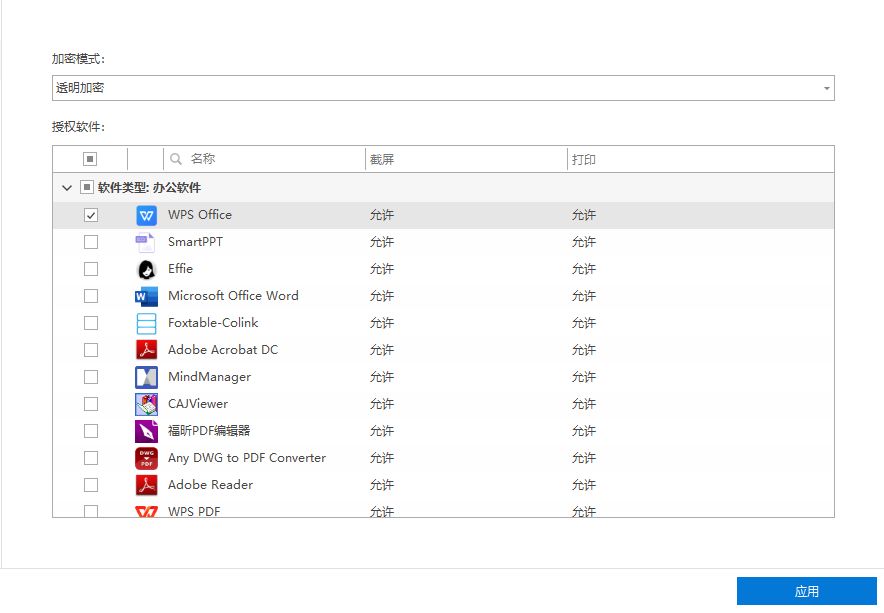Select the Any DWG to PDF Converter text
This screenshot has height=613, width=884.
pos(247,458)
